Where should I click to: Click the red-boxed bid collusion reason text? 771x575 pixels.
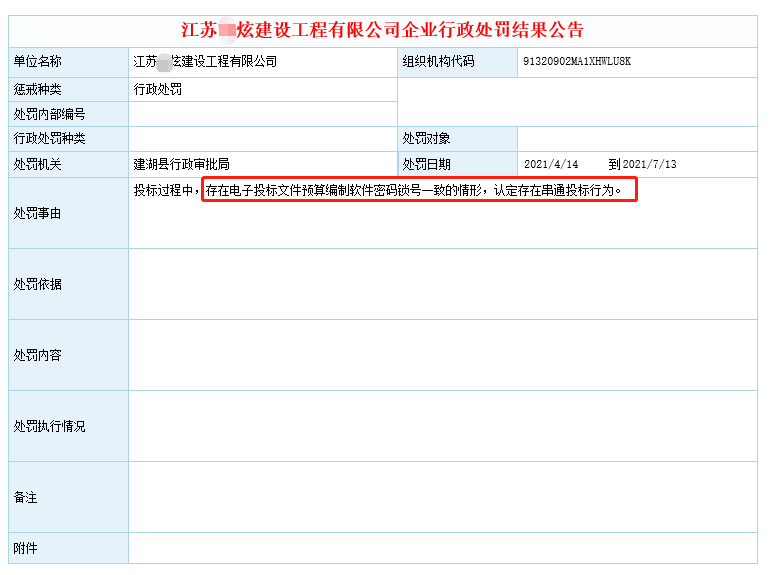pyautogui.click(x=419, y=190)
